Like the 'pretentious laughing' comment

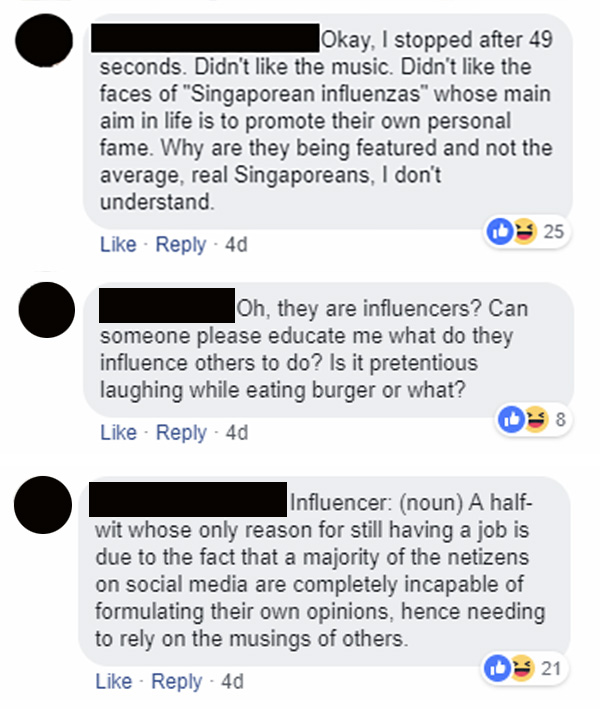118,433
